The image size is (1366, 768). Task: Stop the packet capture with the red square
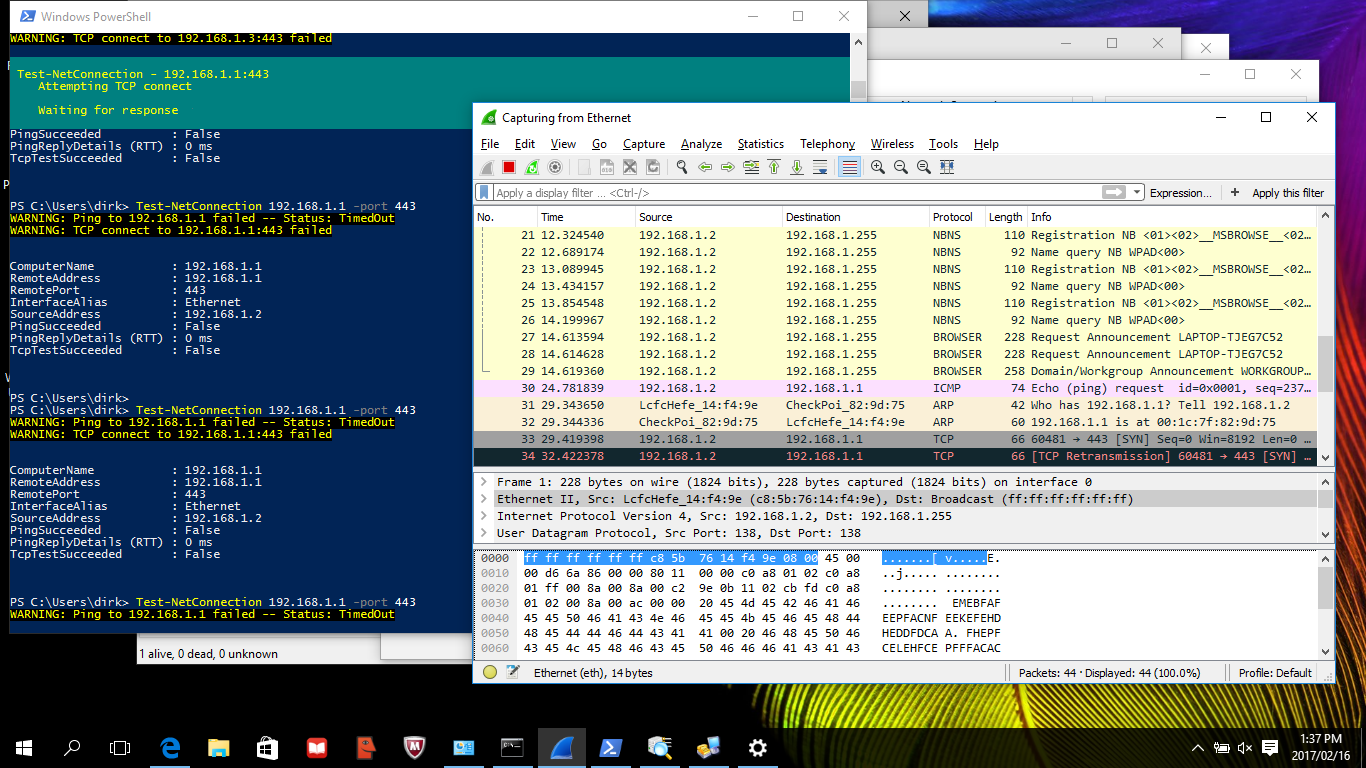tap(509, 168)
